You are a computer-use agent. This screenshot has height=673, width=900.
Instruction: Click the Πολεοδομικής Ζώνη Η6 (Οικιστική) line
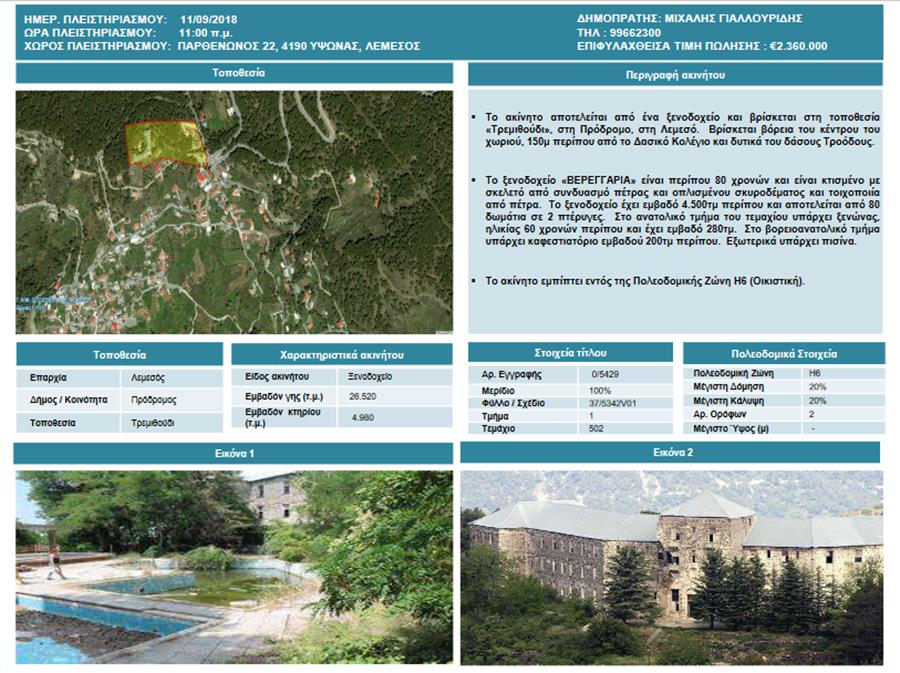click(x=645, y=281)
